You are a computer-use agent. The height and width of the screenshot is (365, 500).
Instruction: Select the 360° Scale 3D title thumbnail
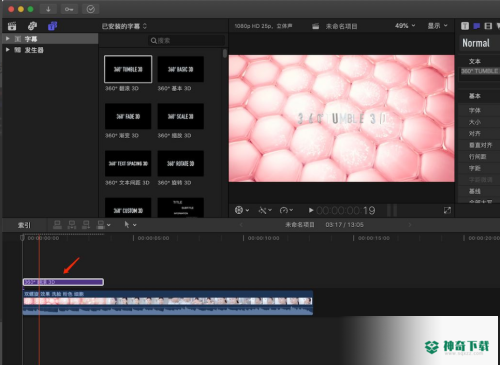180,116
